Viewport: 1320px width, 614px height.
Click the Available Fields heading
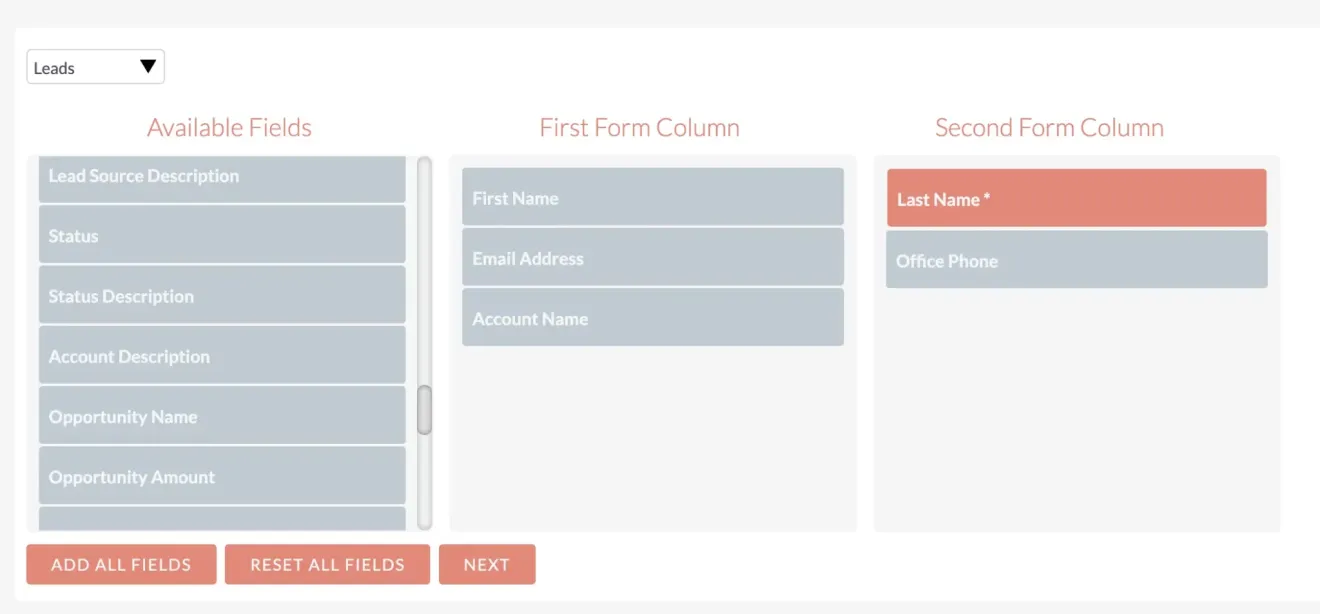click(x=229, y=127)
